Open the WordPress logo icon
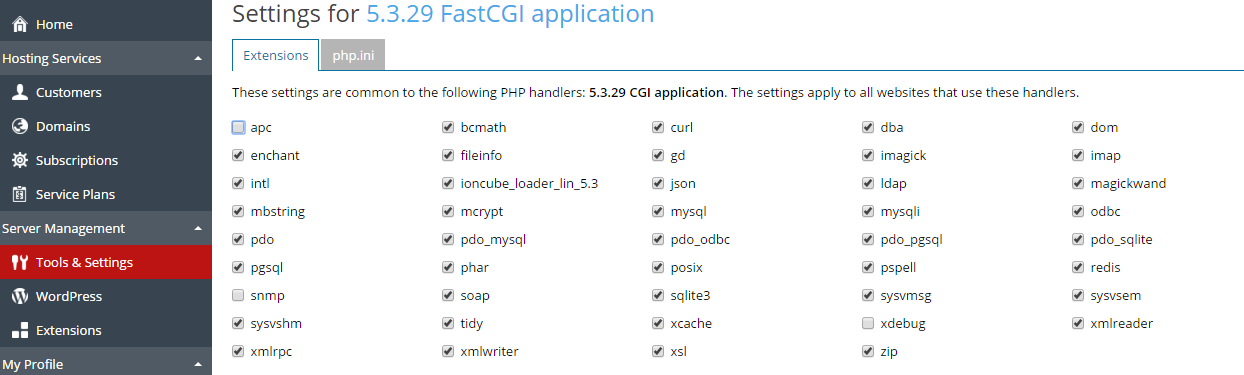Viewport: 1244px width, 375px height. [19, 296]
